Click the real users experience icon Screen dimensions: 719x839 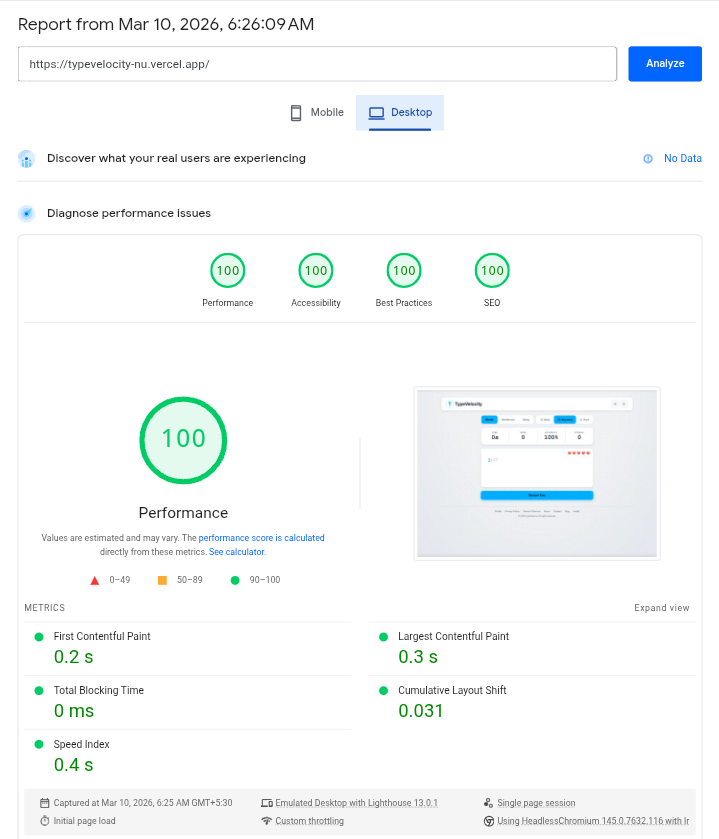(x=27, y=159)
